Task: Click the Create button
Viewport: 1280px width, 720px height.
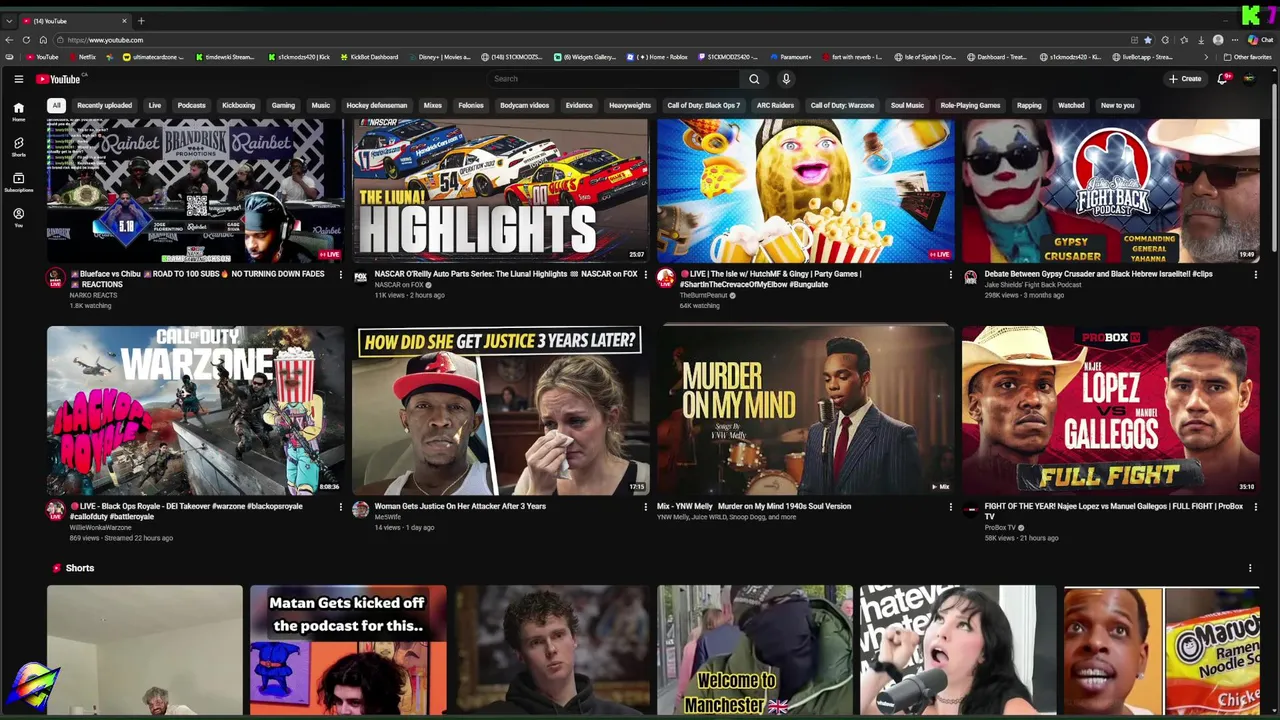Action: 1185,79
